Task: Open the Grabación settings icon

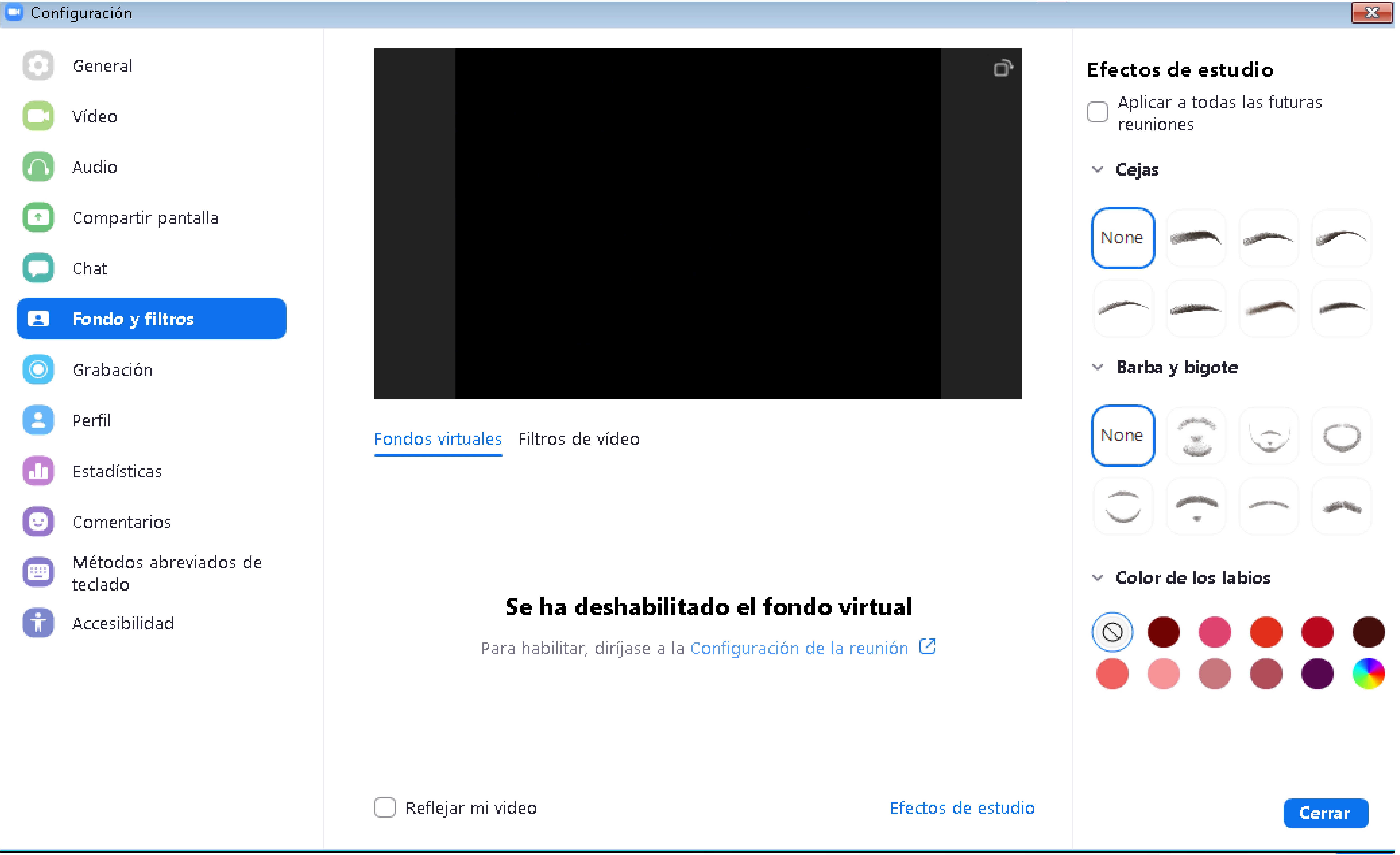Action: point(38,370)
